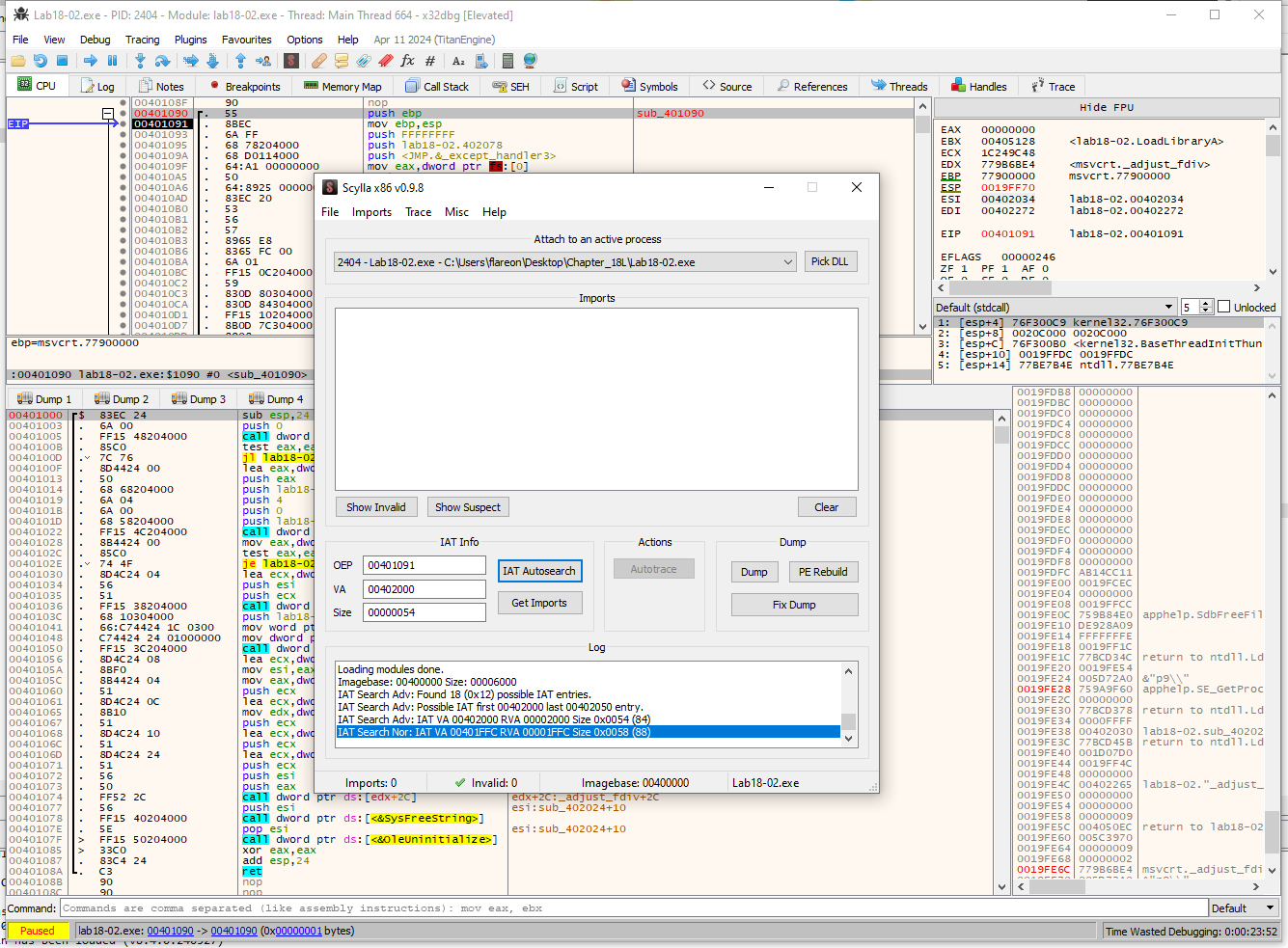
Task: Launch Scylla from the toolbar icon
Action: point(290,61)
